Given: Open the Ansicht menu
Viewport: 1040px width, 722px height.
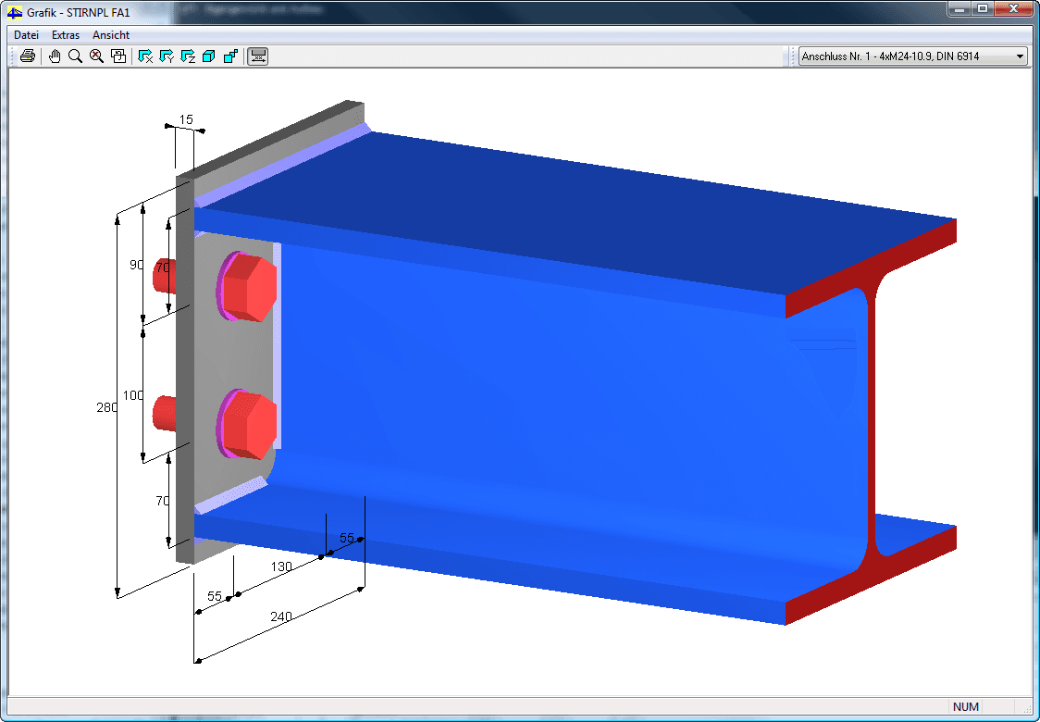Looking at the screenshot, I should [x=111, y=35].
